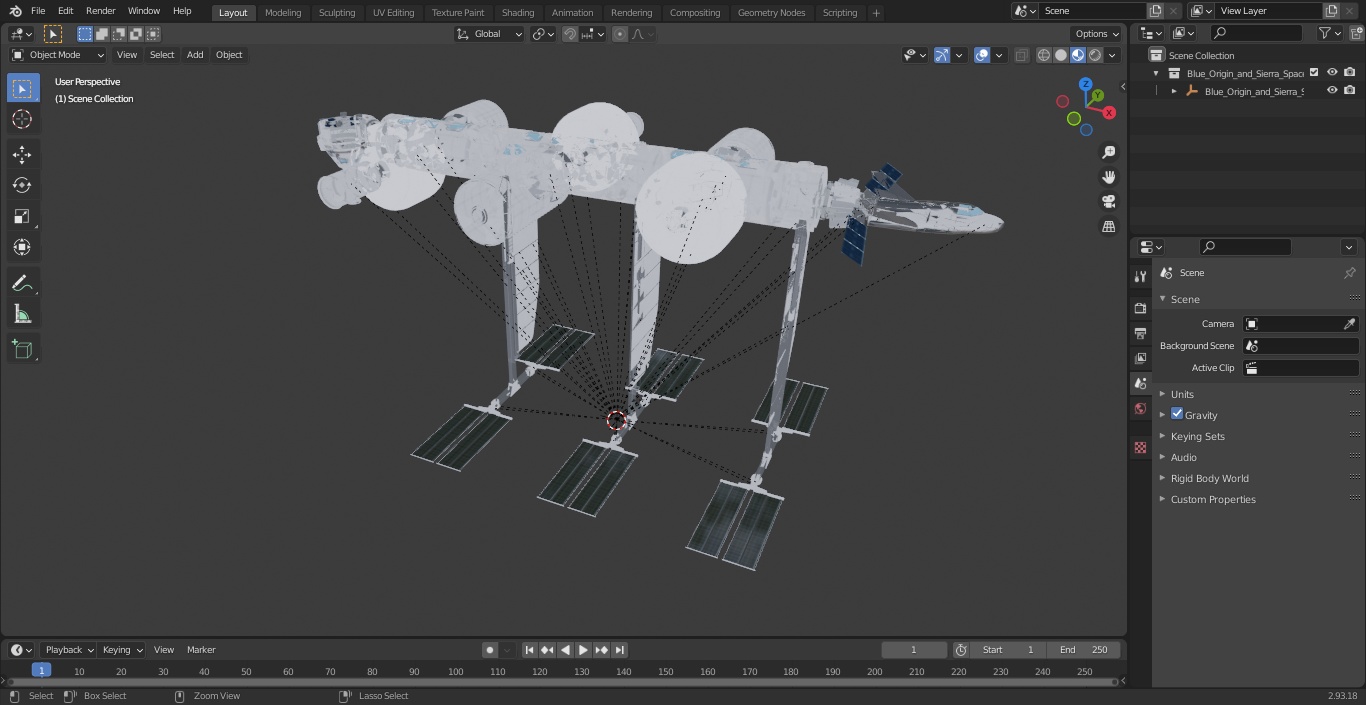Toggle timeline auto keying record button
This screenshot has width=1366, height=705.
pyautogui.click(x=490, y=650)
